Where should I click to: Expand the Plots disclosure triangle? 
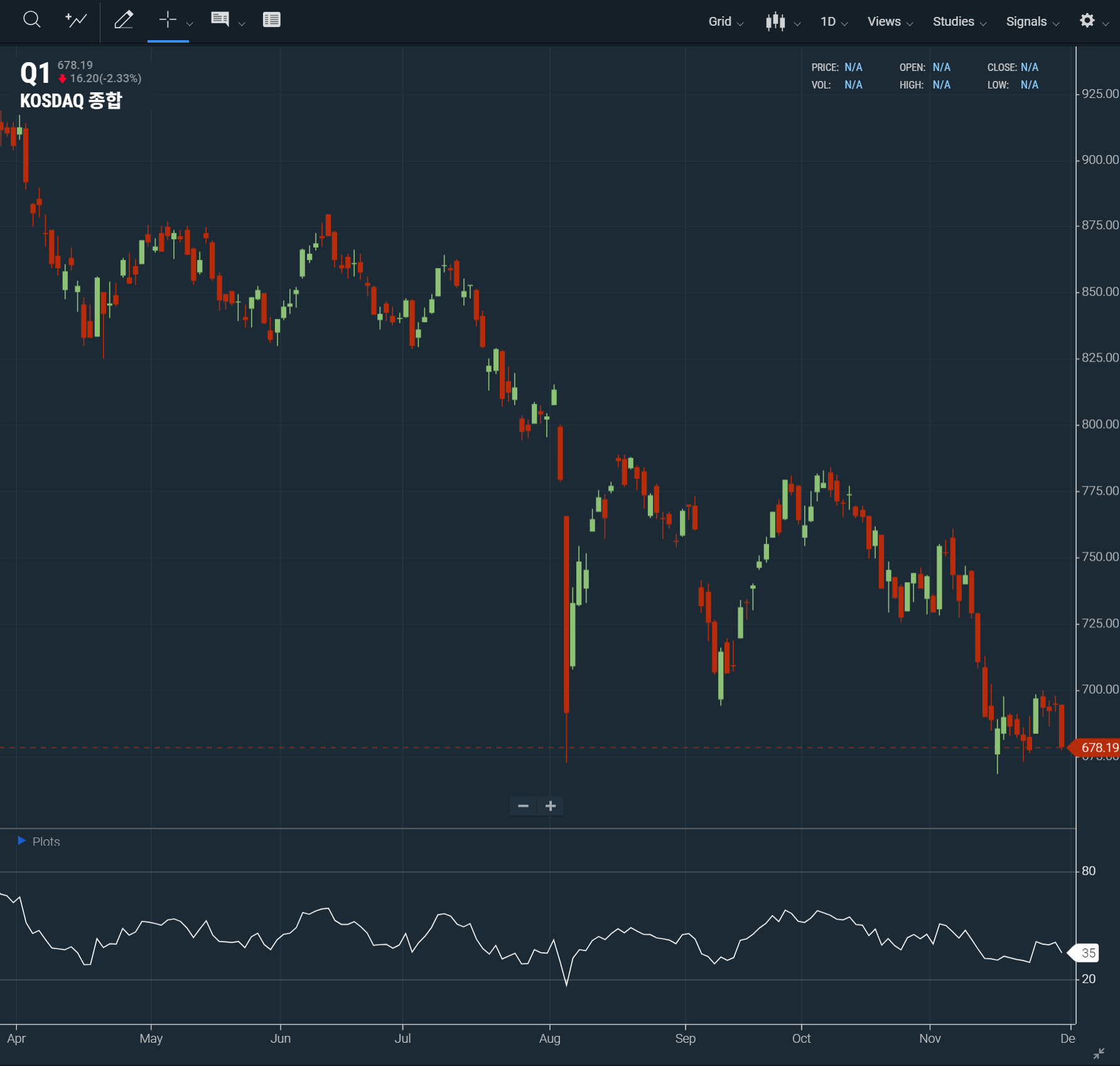21,841
